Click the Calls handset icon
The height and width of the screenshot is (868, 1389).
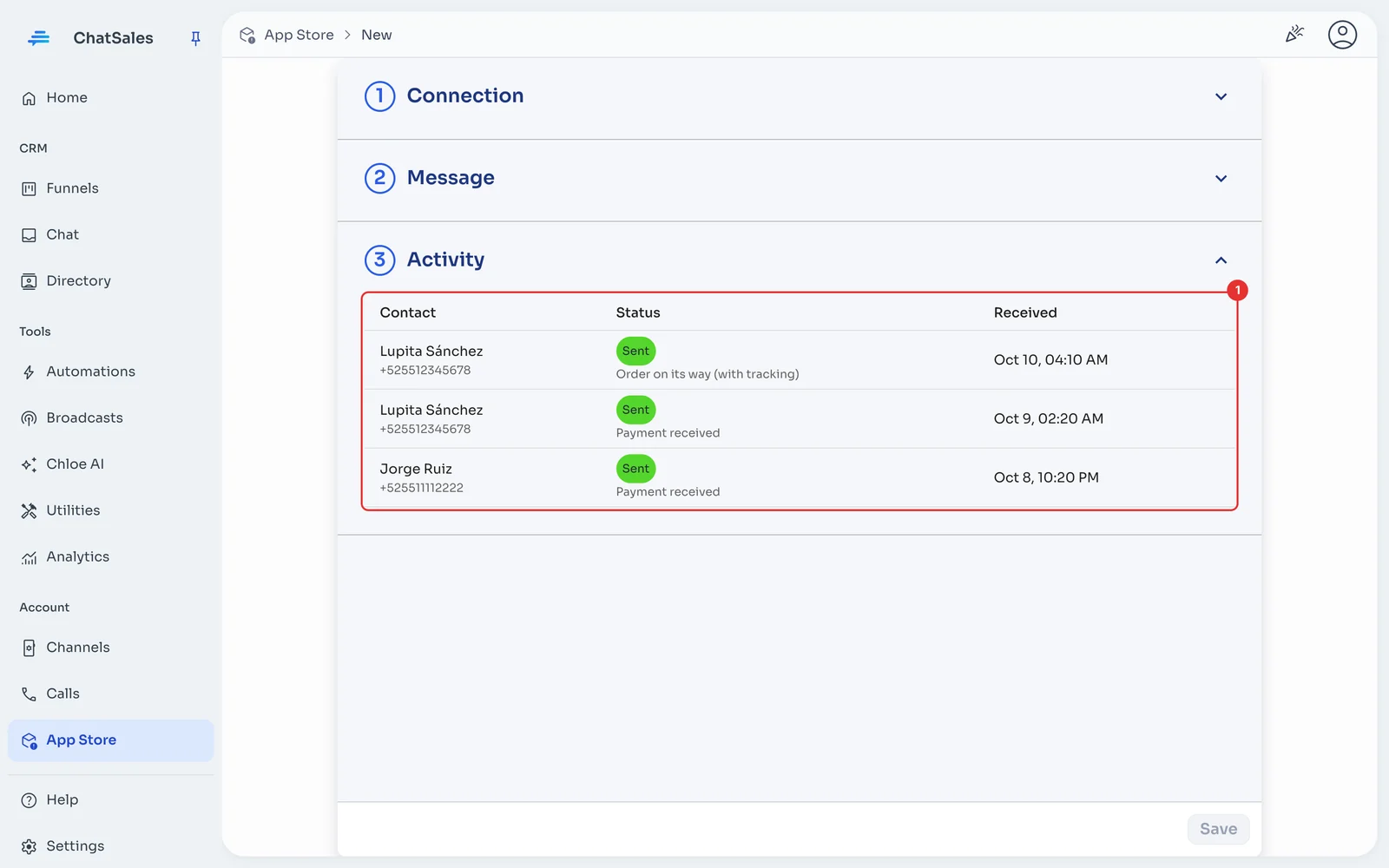pos(29,694)
